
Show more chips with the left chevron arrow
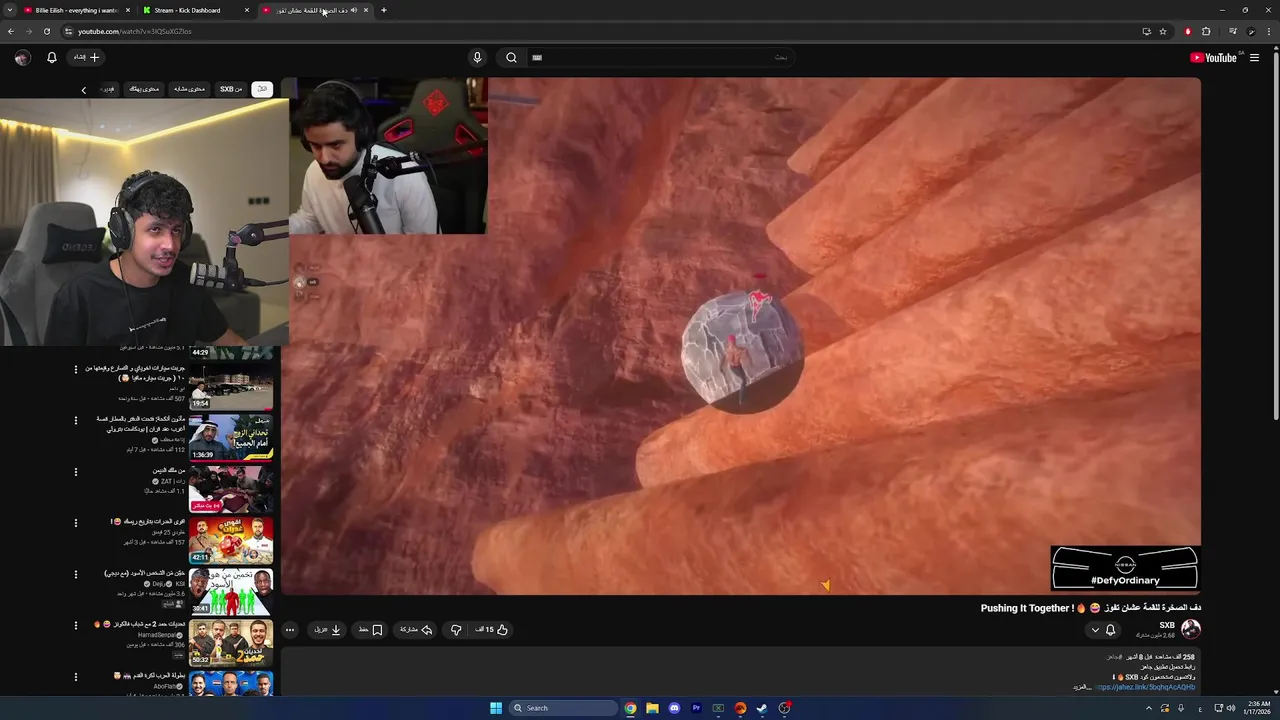tap(84, 90)
